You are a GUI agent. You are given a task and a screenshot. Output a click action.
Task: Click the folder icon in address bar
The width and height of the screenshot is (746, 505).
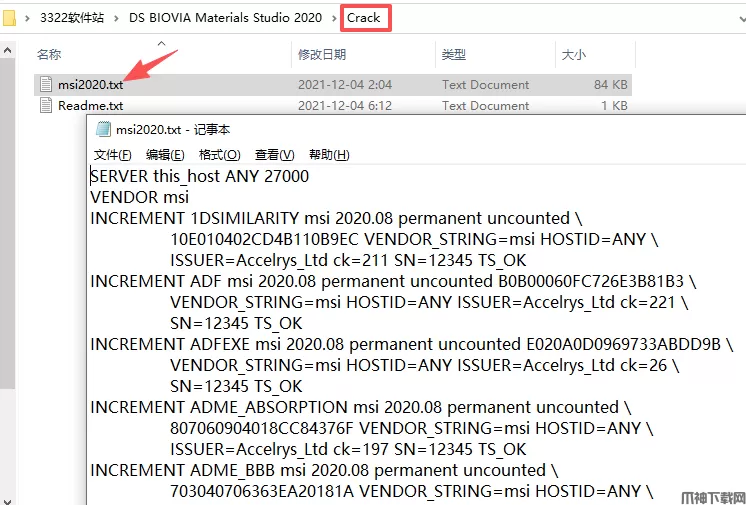pyautogui.click(x=9, y=18)
